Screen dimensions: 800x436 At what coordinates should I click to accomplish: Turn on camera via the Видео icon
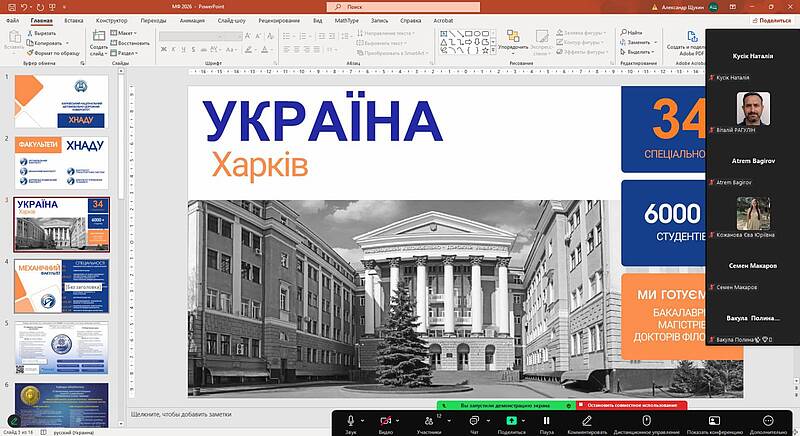(385, 421)
